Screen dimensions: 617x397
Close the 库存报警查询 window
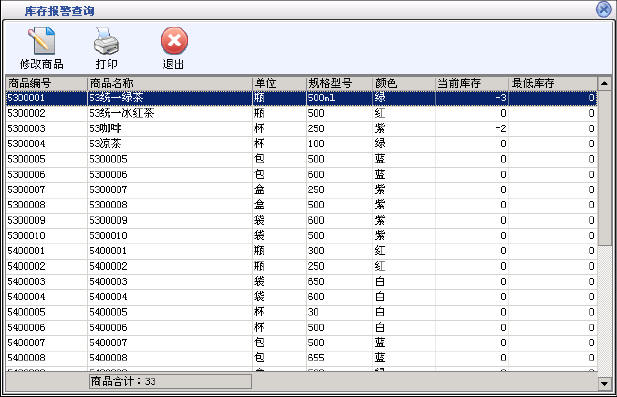pyautogui.click(x=604, y=9)
